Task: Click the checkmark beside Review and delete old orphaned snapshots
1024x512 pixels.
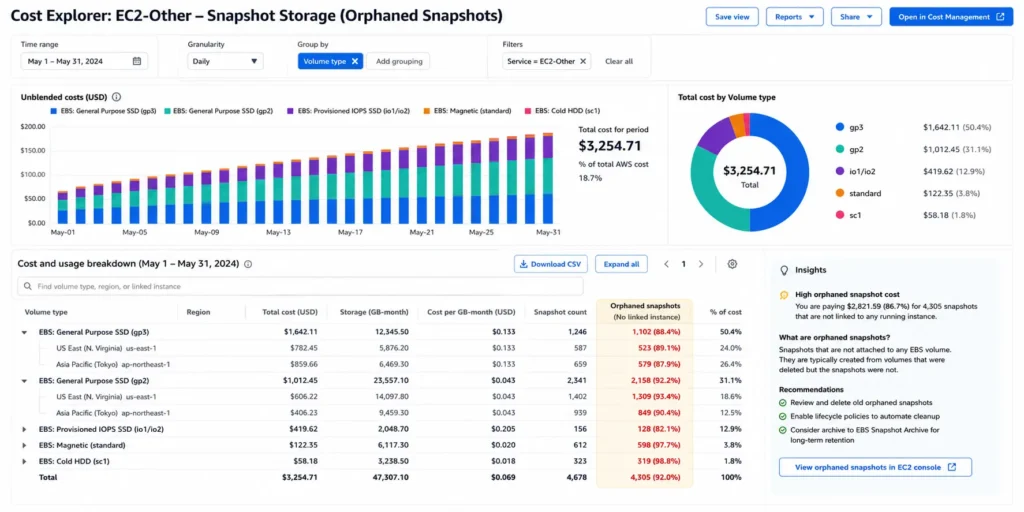Action: (x=783, y=403)
